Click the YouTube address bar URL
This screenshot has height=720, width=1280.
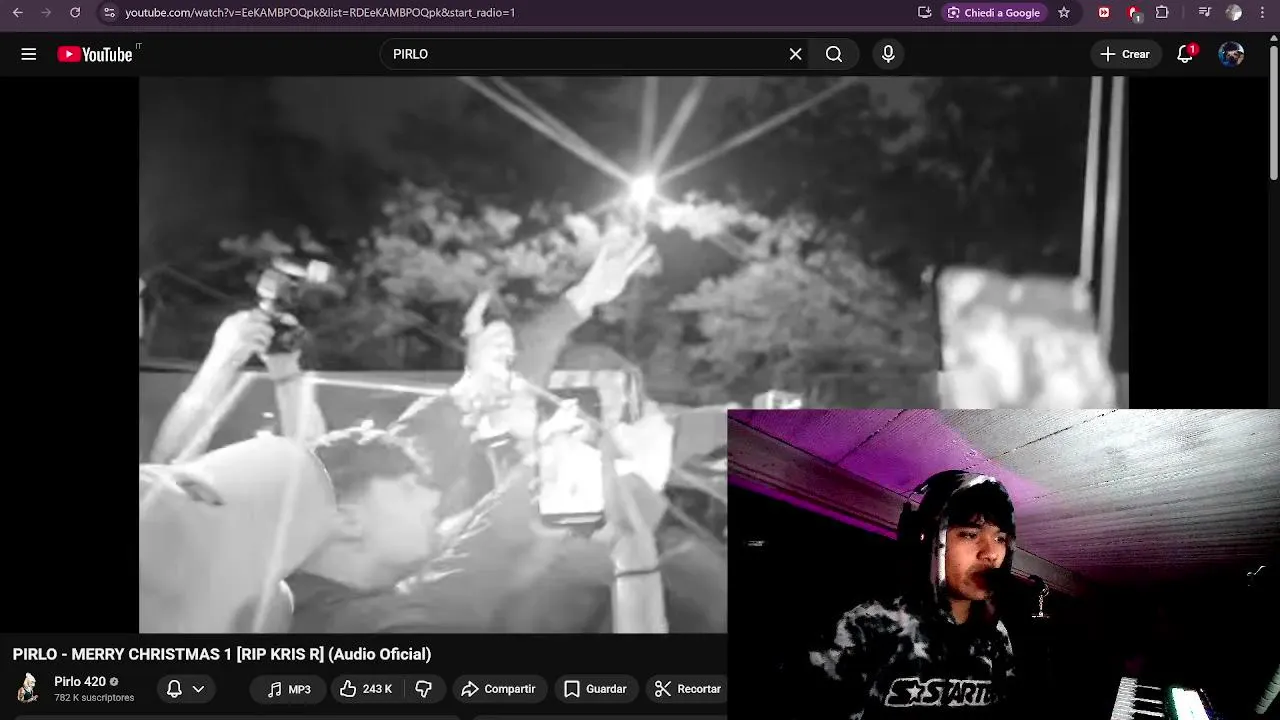click(x=320, y=12)
